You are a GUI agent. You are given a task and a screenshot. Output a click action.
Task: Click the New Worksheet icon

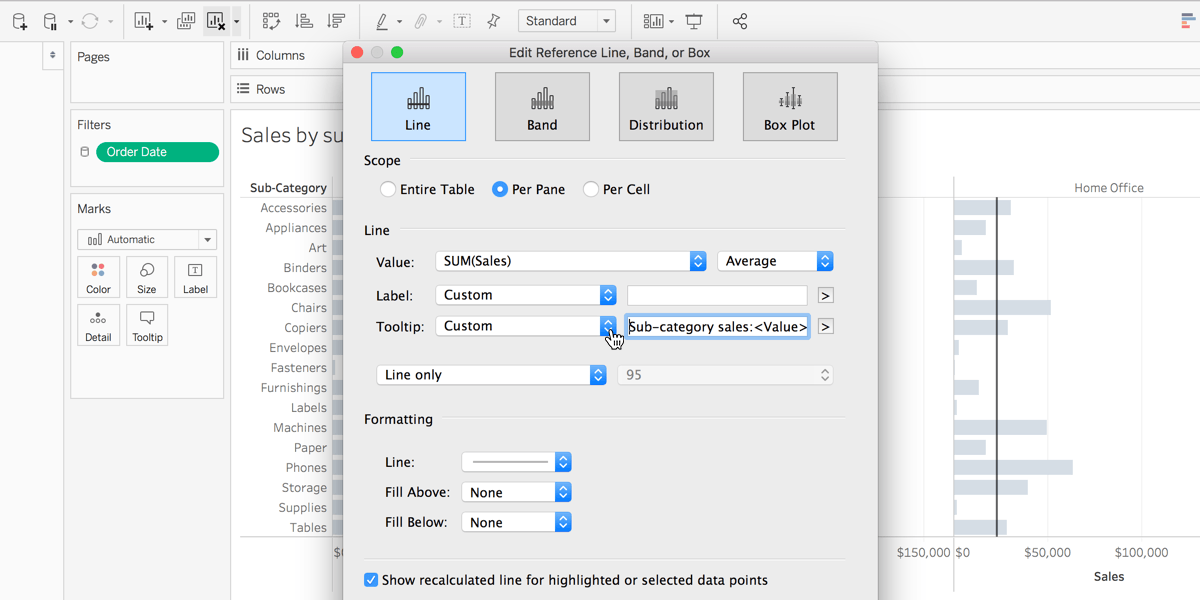point(143,21)
